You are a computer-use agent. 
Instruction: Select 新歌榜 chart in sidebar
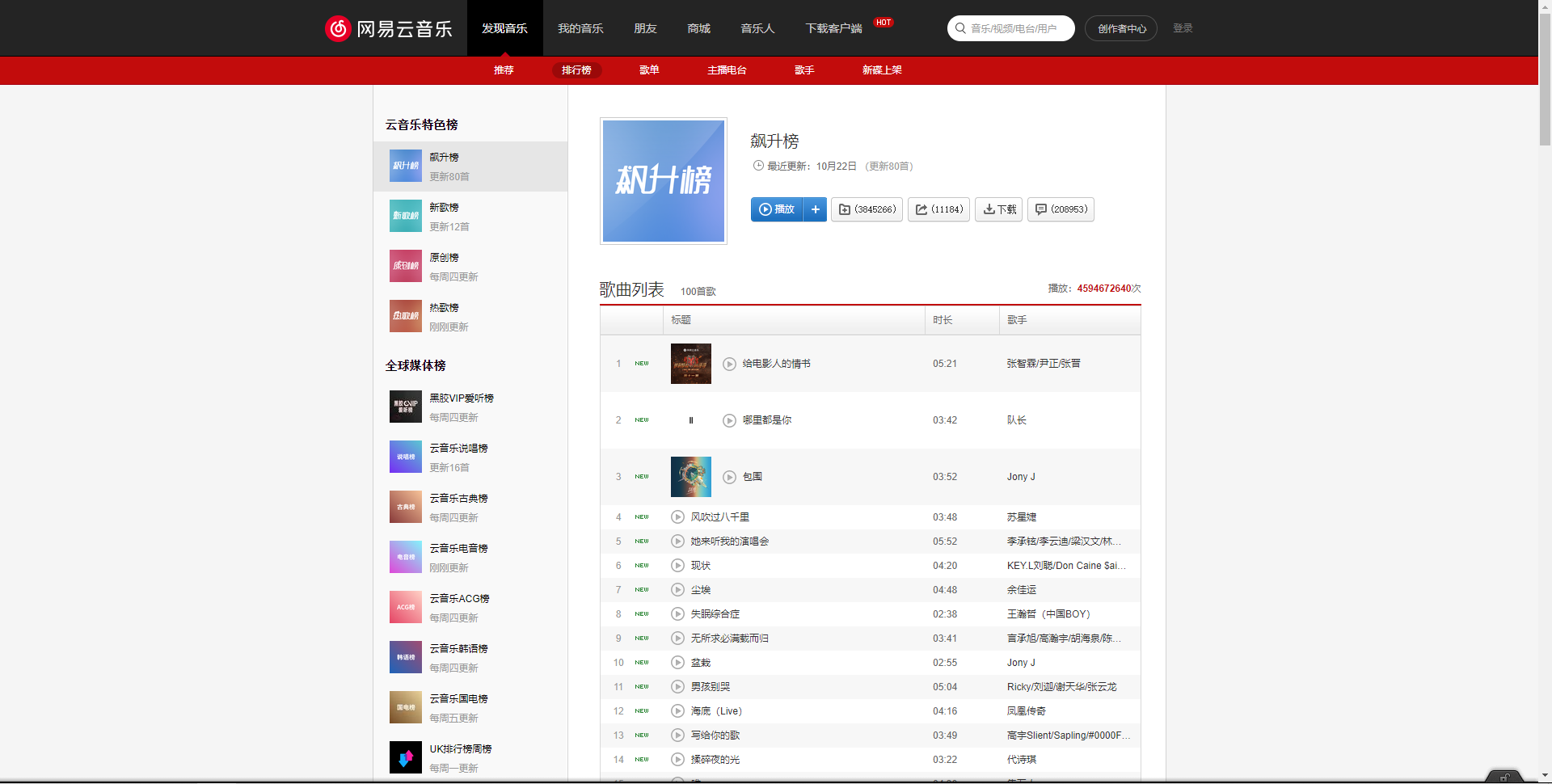[x=470, y=217]
